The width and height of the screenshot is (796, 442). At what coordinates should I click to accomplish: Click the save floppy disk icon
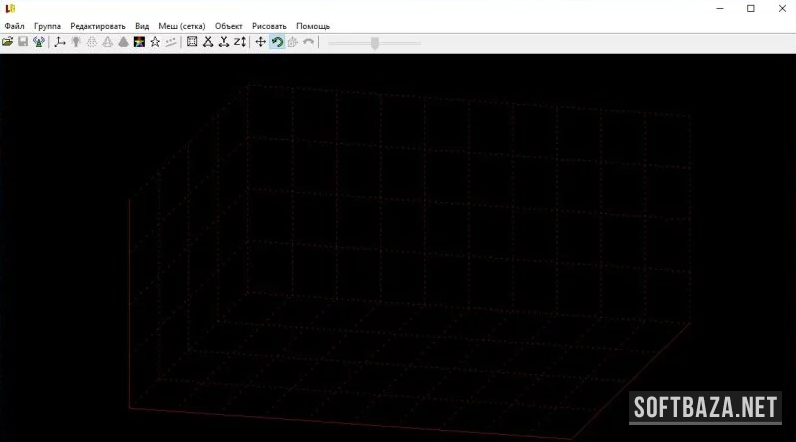pyautogui.click(x=23, y=42)
